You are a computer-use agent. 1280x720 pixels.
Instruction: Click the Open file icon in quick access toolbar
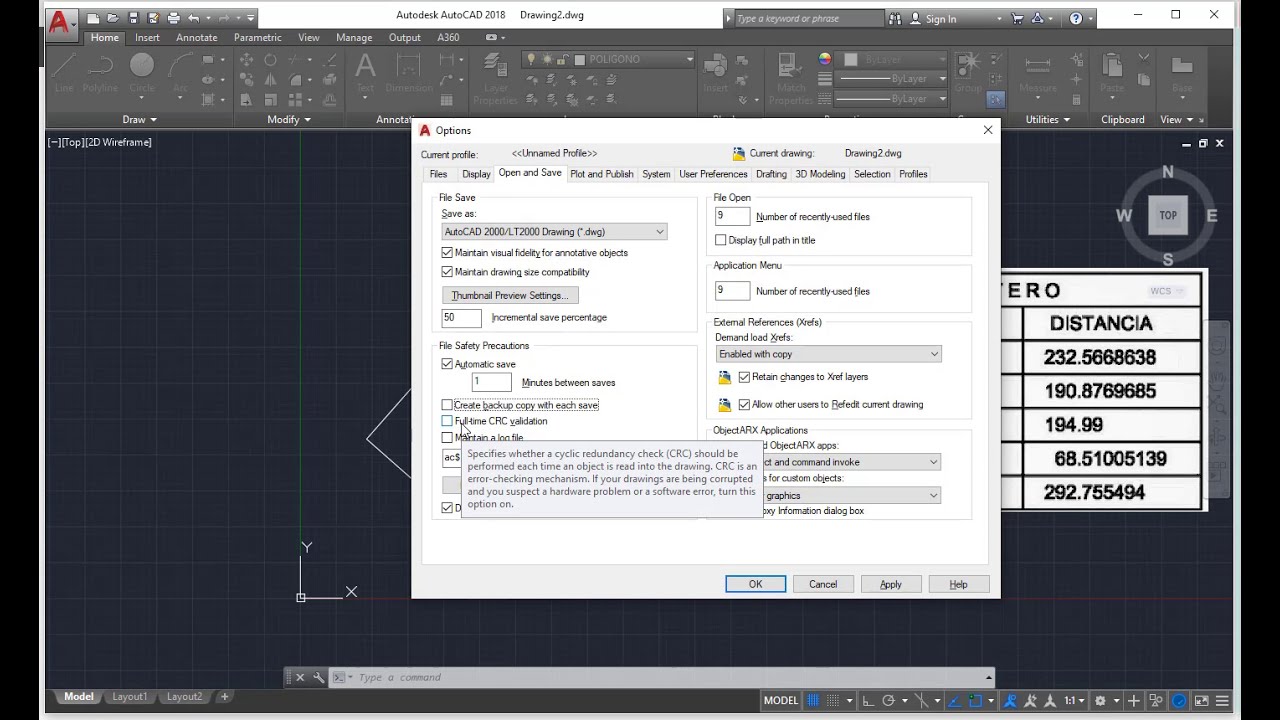113,18
